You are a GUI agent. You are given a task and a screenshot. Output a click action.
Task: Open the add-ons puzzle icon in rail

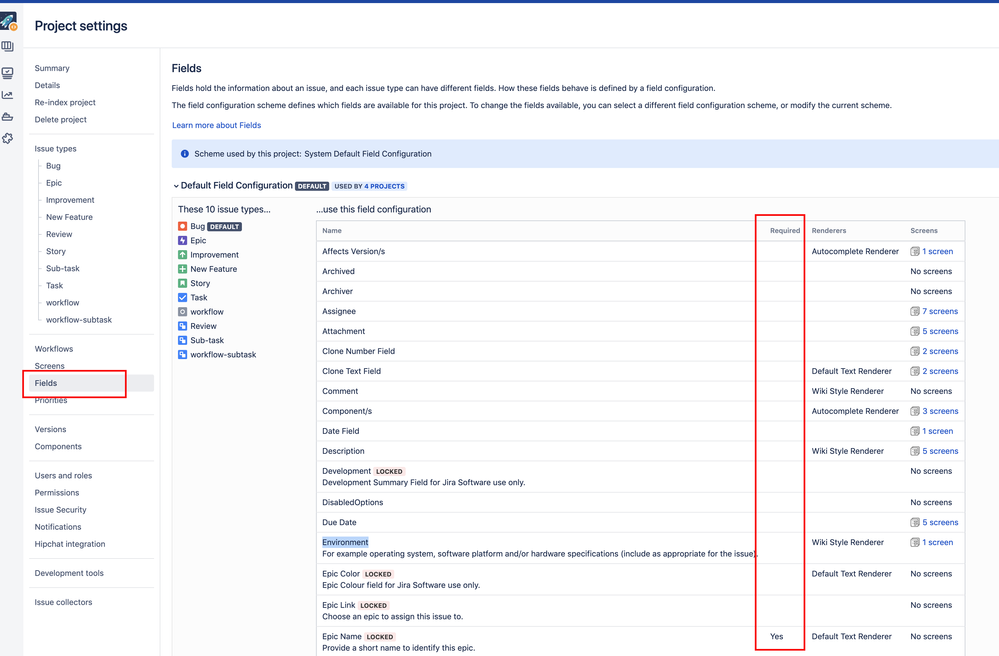click(8, 138)
